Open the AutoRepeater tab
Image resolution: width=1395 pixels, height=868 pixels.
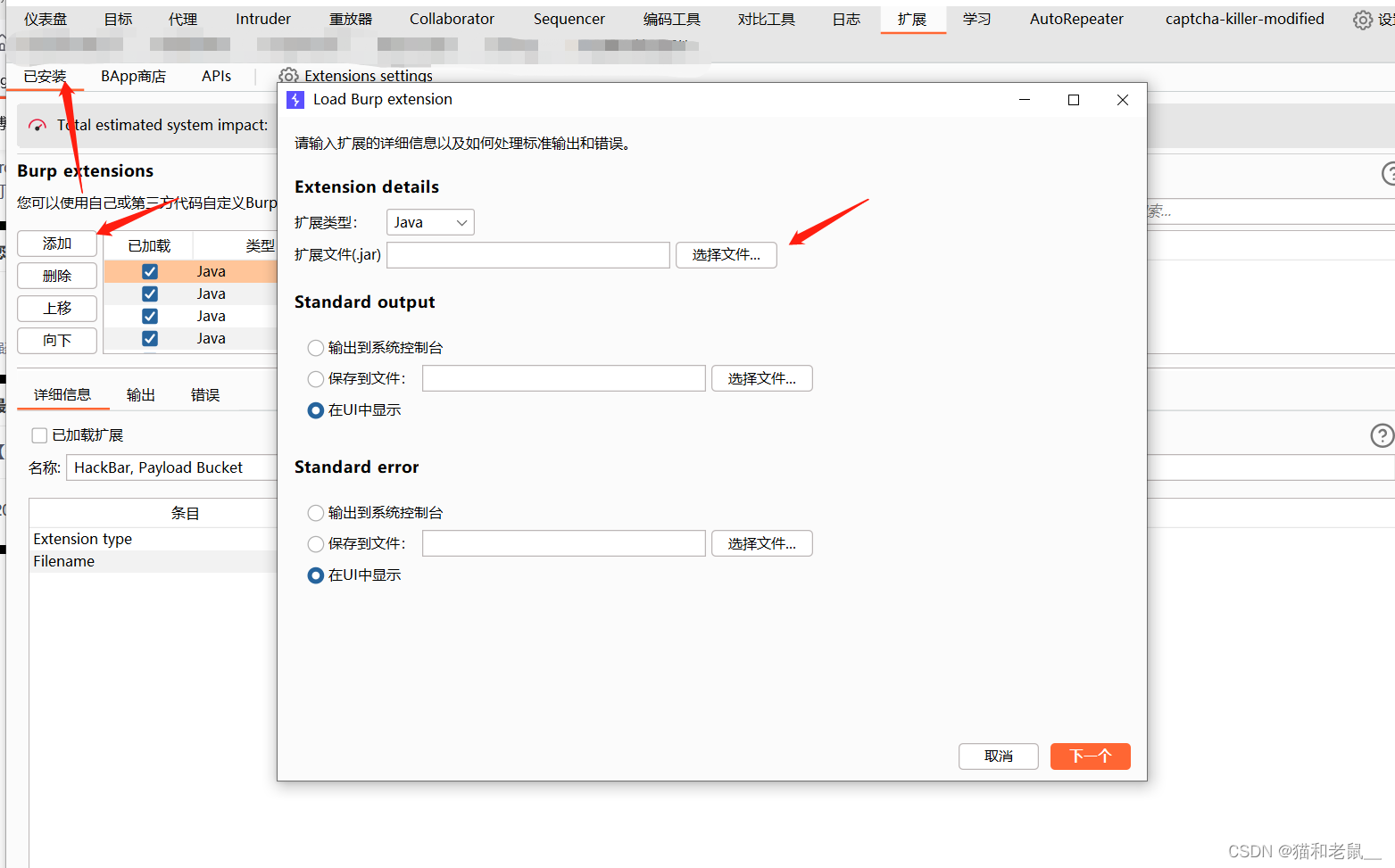(x=1076, y=19)
